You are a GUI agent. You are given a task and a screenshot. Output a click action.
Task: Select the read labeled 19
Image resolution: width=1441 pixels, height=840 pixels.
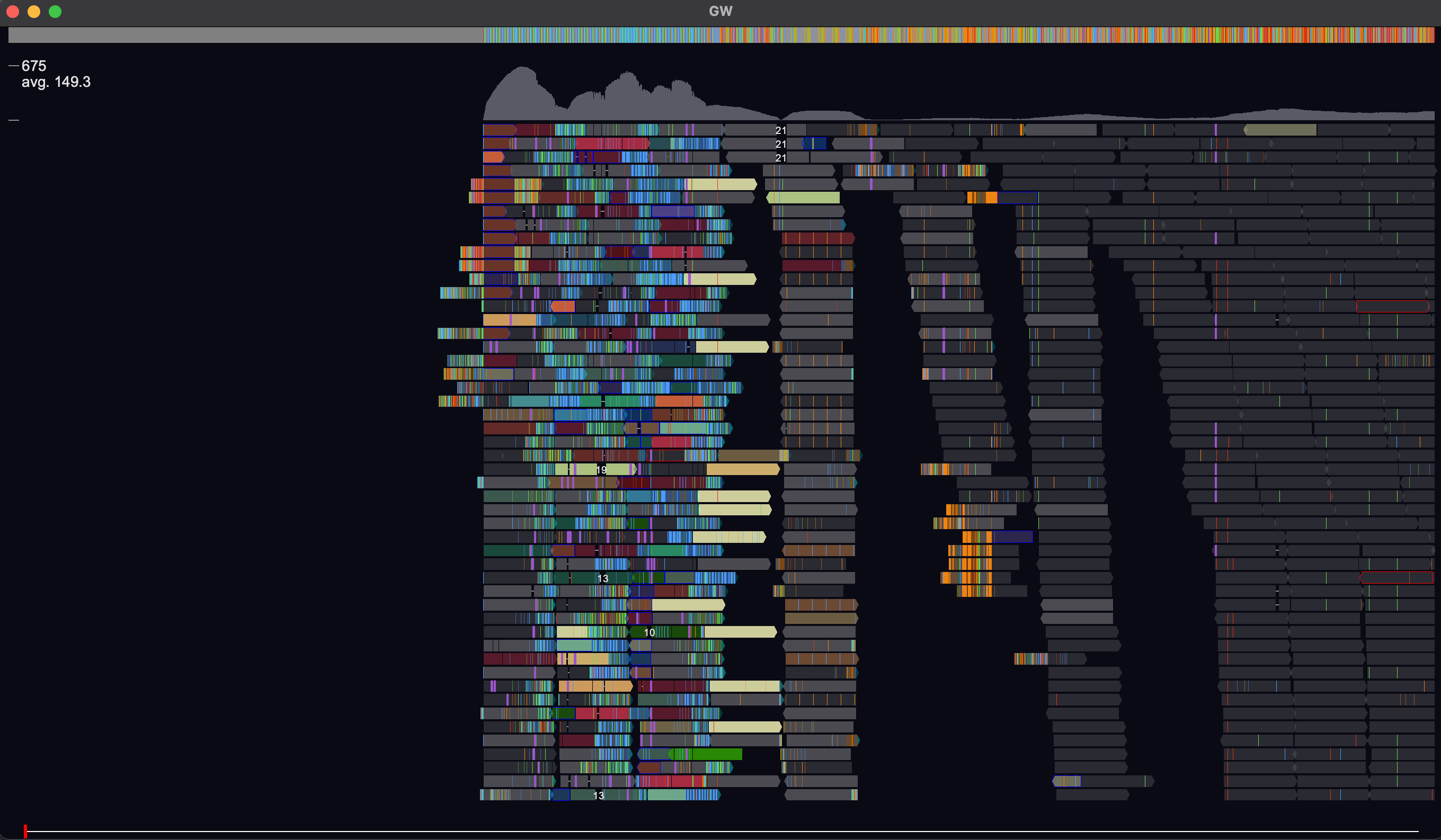pyautogui.click(x=601, y=469)
